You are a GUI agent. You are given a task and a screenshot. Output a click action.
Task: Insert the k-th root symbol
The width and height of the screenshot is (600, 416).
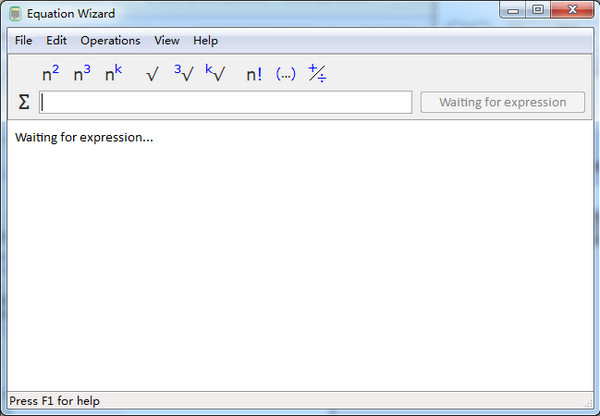pyautogui.click(x=215, y=73)
